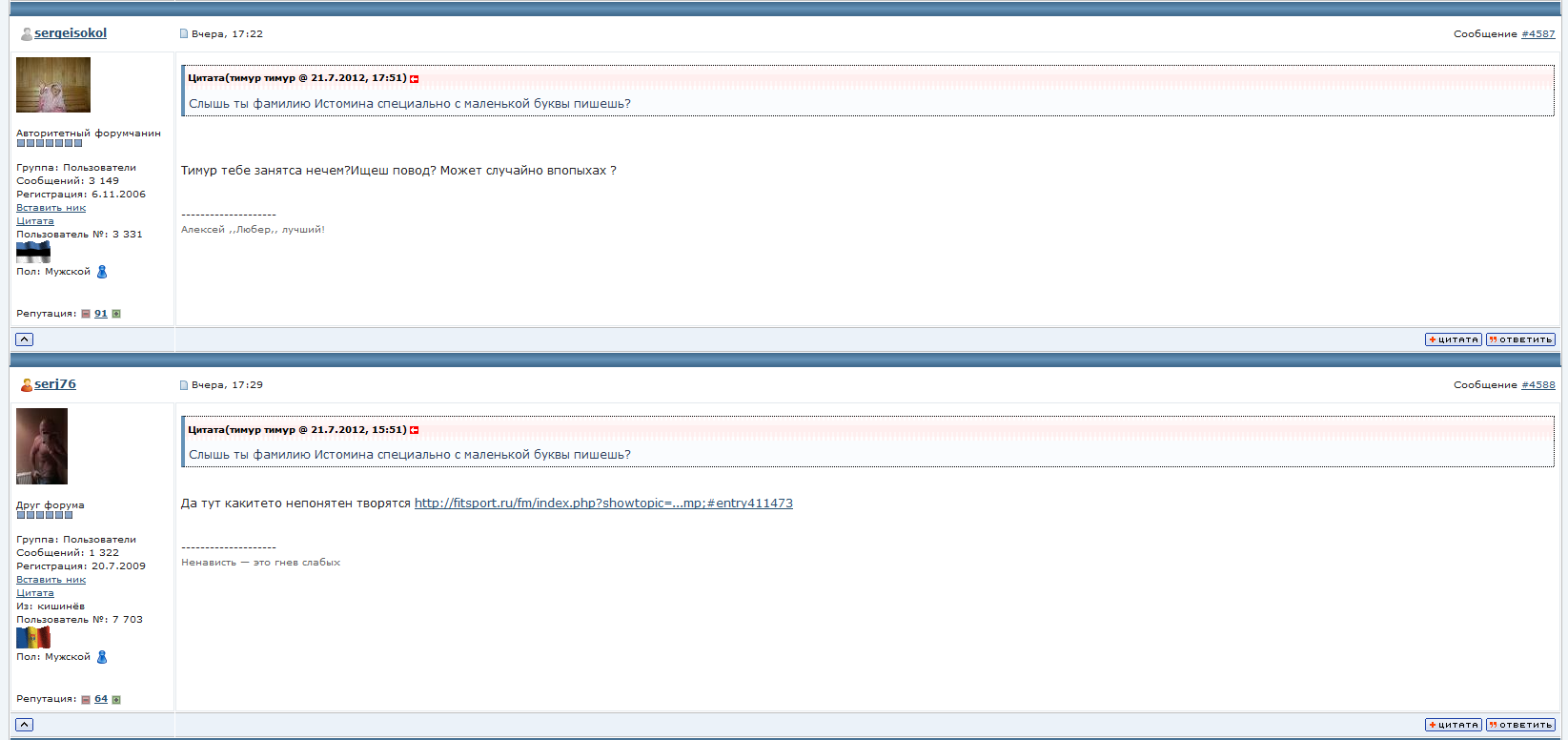Click serj76's user status icon
This screenshot has height=740, width=1568.
click(27, 385)
